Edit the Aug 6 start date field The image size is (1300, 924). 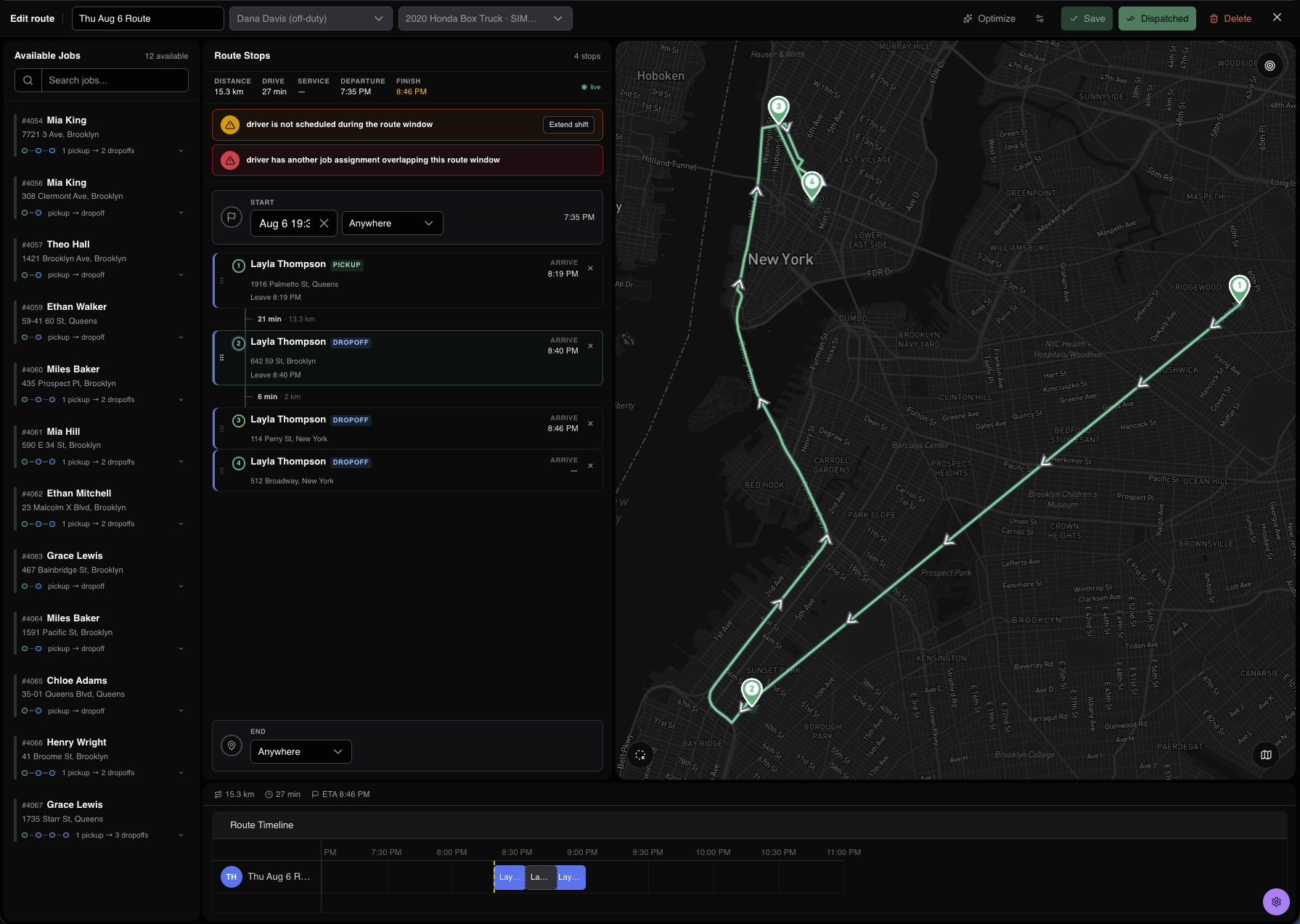pyautogui.click(x=285, y=224)
